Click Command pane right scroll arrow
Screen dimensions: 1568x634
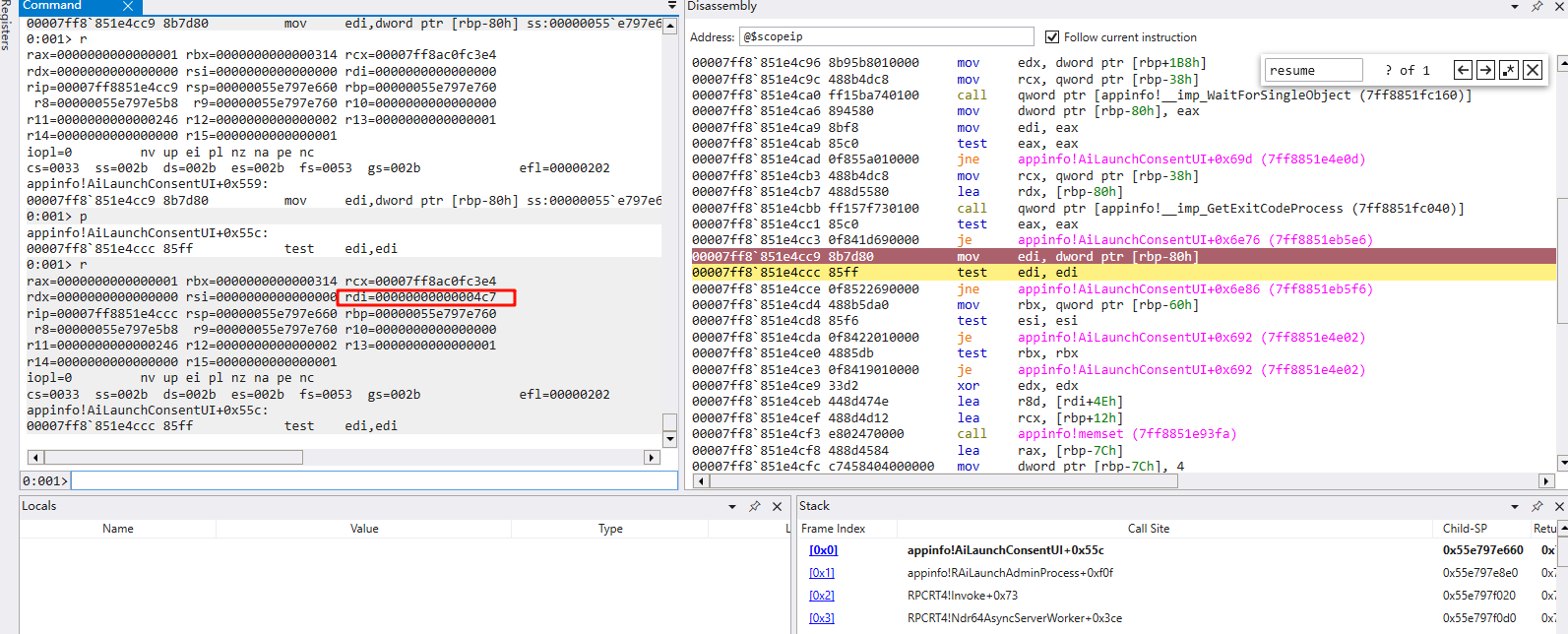tap(652, 458)
